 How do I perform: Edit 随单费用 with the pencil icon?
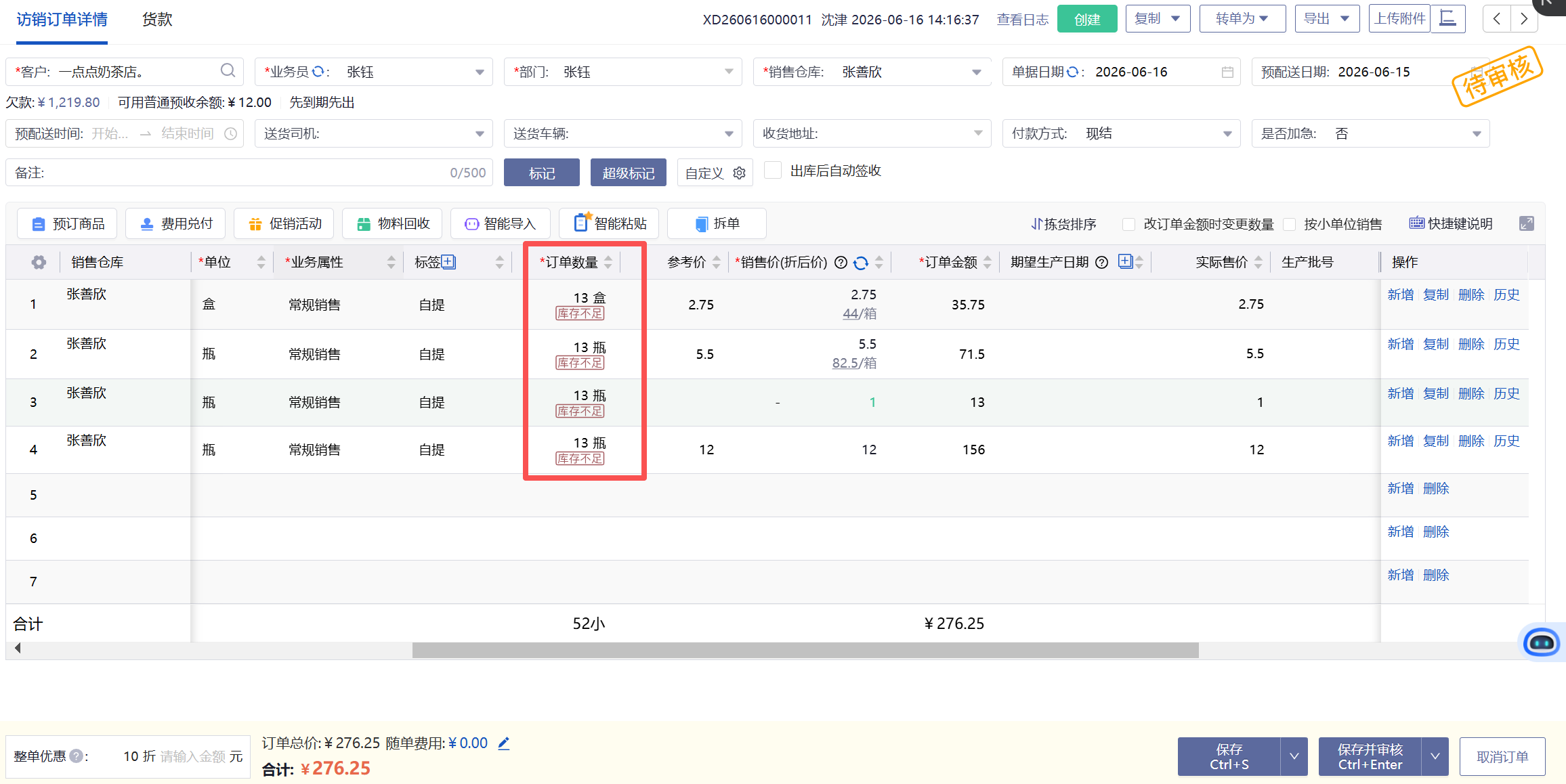503,743
